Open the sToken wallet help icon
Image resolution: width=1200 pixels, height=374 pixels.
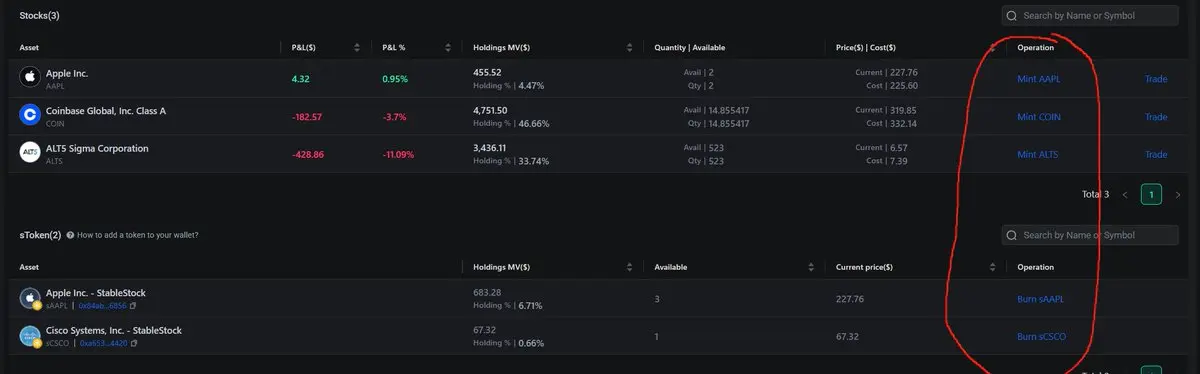[x=70, y=235]
